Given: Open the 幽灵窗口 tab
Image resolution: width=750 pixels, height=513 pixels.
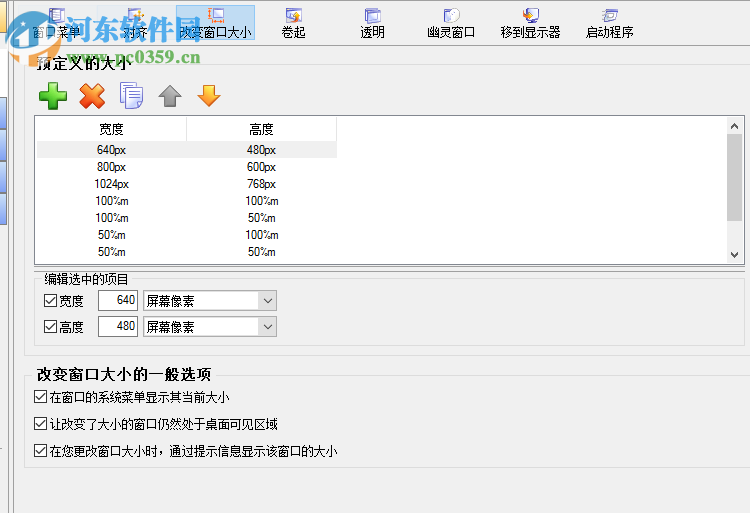Looking at the screenshot, I should pyautogui.click(x=451, y=23).
